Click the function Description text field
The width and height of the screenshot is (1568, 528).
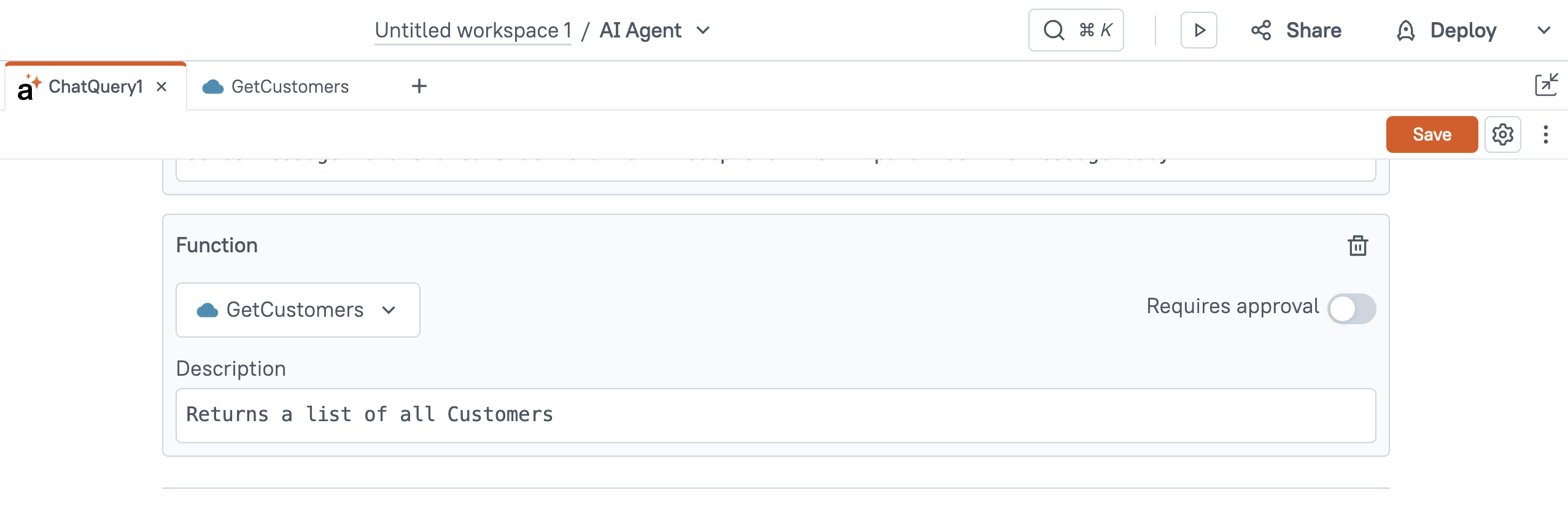pyautogui.click(x=775, y=416)
